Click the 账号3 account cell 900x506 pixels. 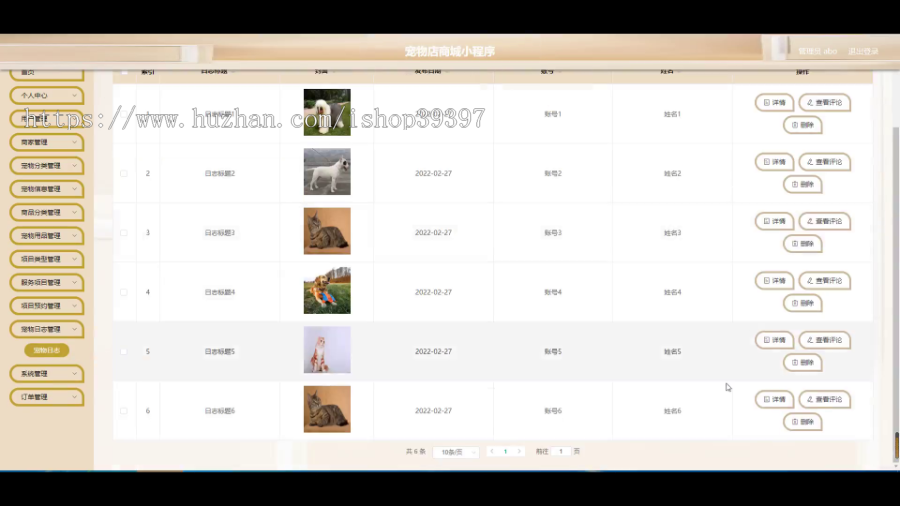(x=553, y=233)
